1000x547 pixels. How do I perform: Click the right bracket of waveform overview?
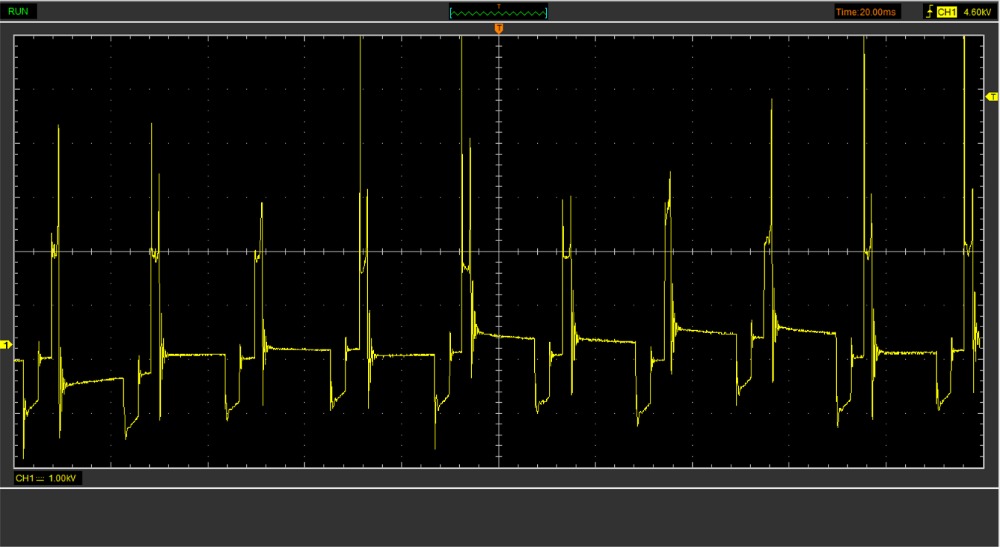coord(547,12)
